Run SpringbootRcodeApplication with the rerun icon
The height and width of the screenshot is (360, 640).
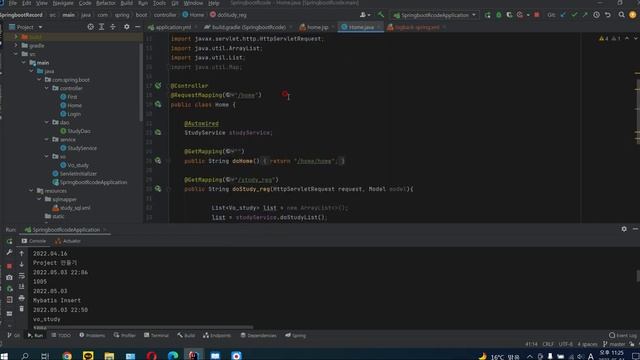(x=488, y=15)
